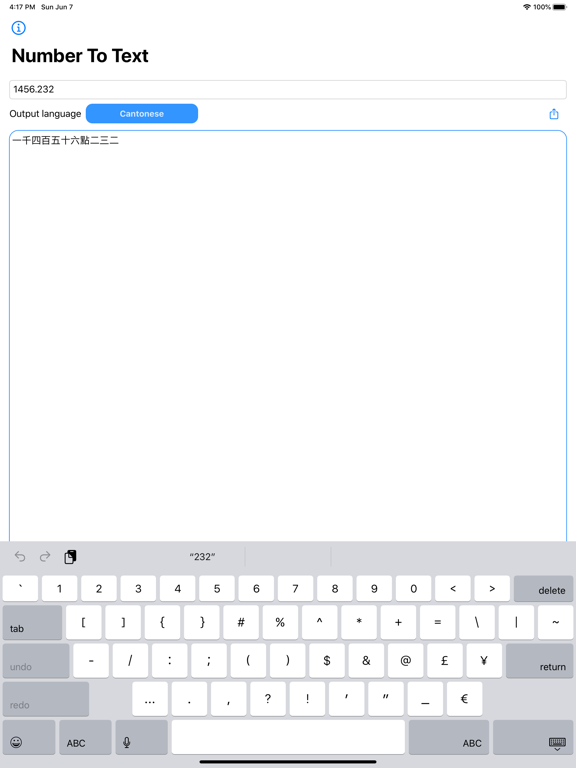Tap the emoji keyboard icon
Image resolution: width=576 pixels, height=768 pixels.
29,737
